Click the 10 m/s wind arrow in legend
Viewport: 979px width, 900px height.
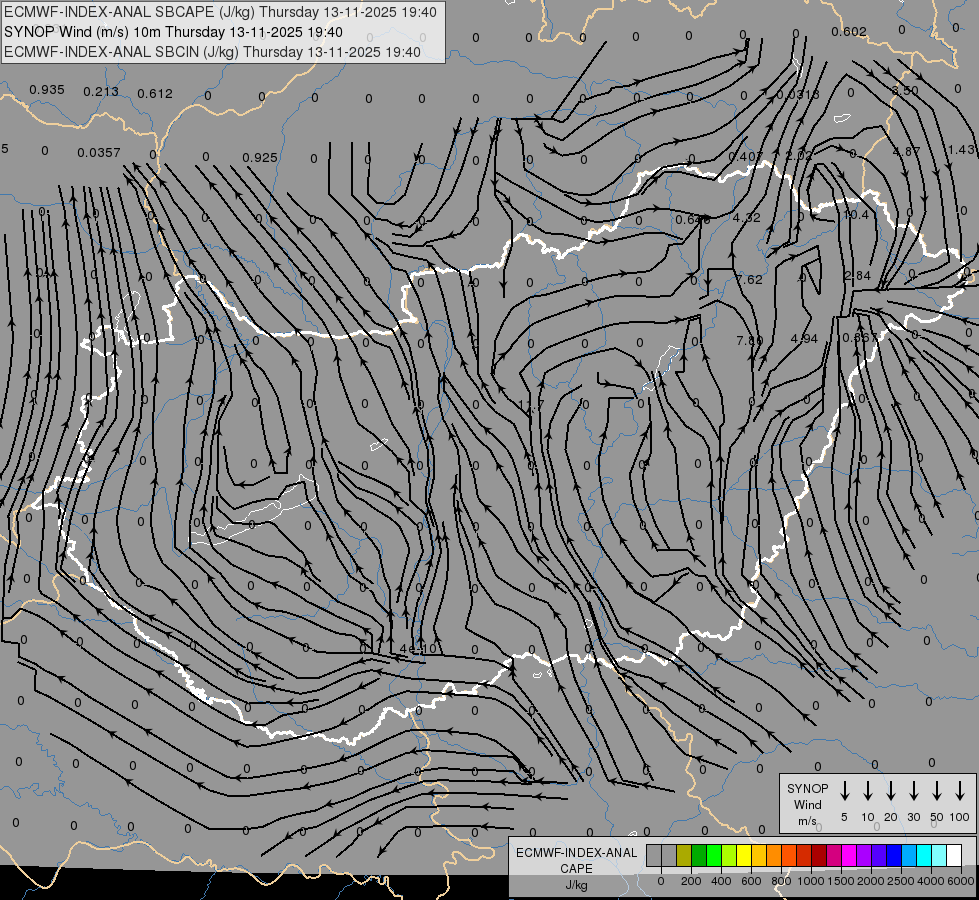(868, 791)
